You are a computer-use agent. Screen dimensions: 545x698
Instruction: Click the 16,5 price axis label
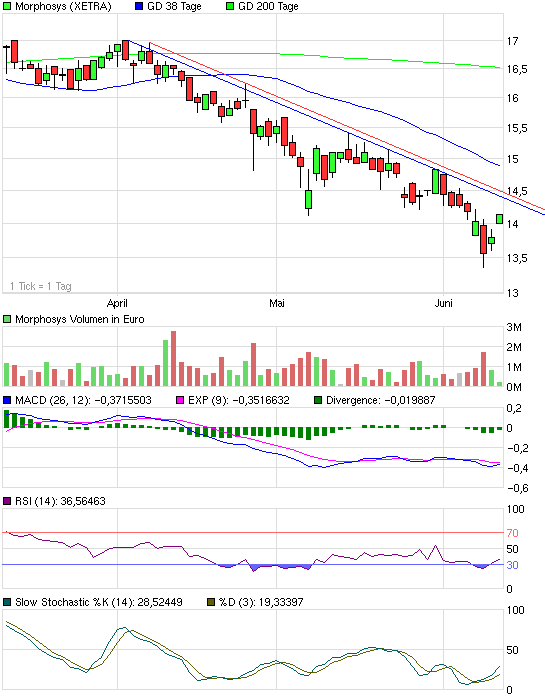[x=517, y=69]
